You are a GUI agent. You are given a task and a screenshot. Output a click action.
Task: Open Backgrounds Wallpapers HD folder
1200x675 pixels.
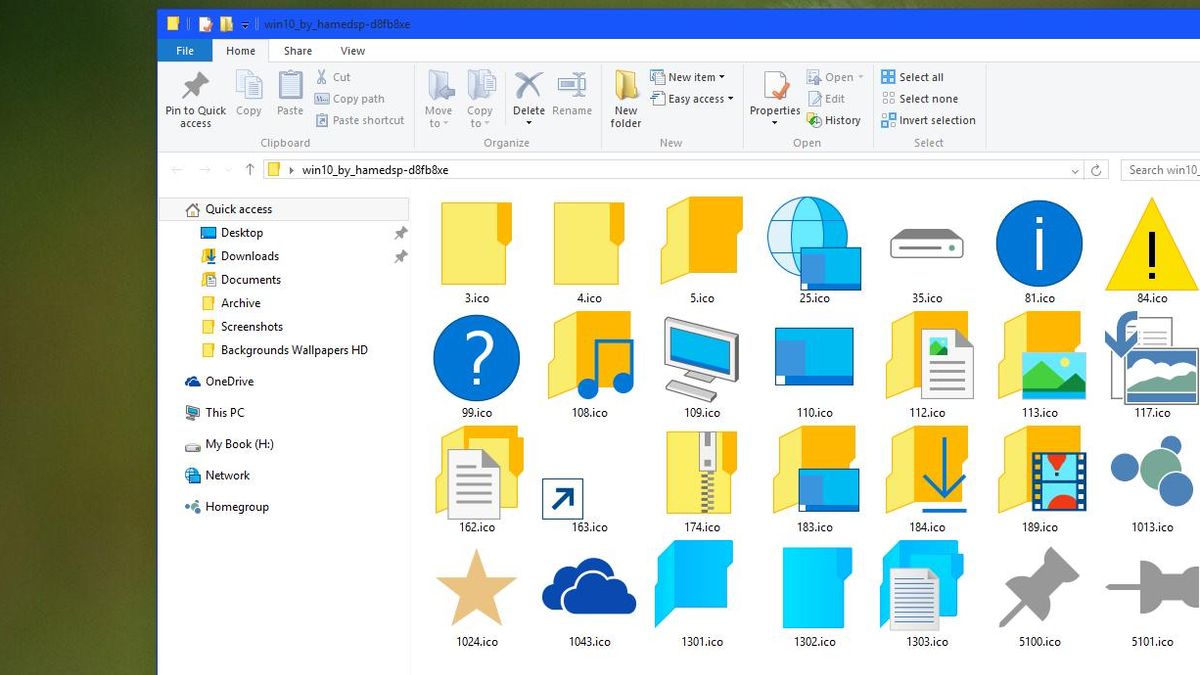click(285, 350)
